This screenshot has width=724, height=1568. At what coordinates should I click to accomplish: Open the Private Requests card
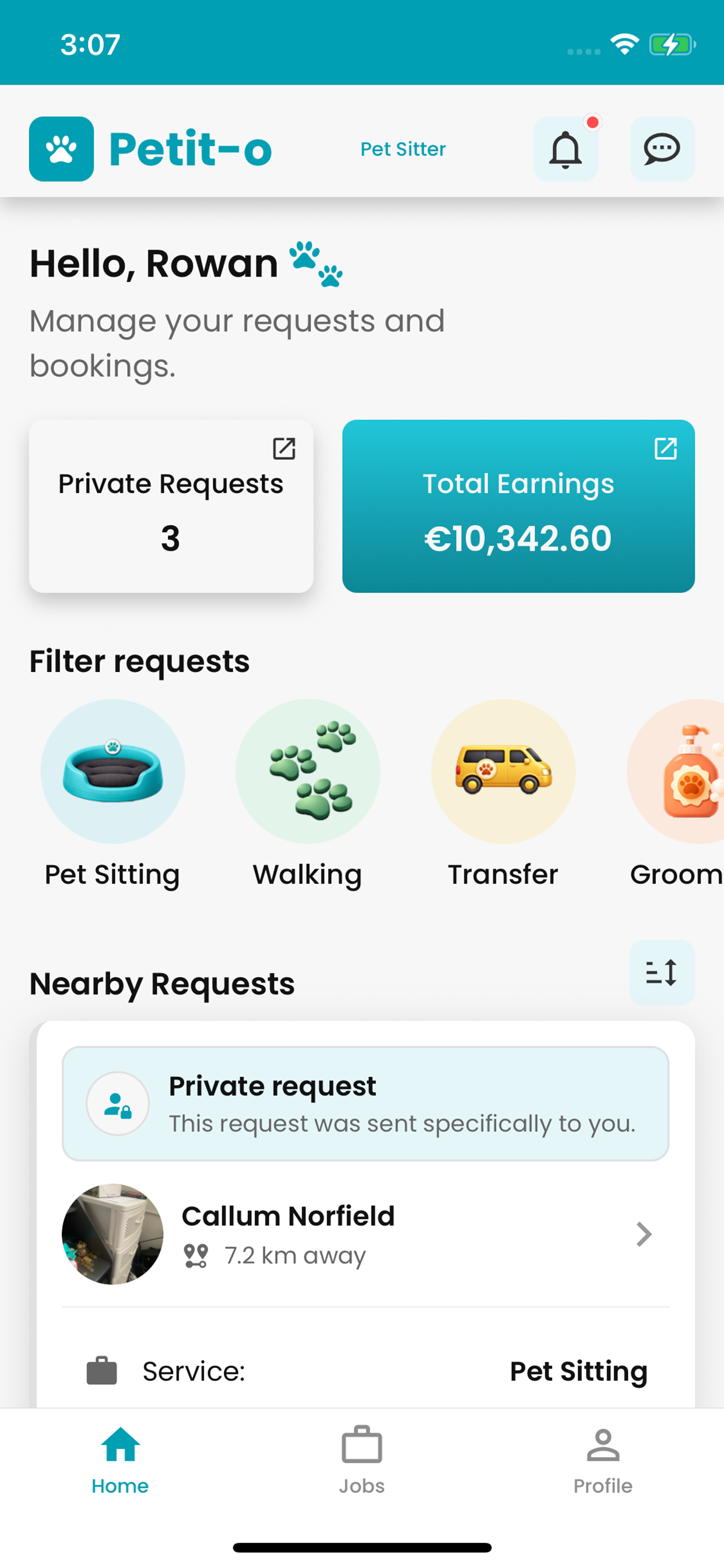(x=171, y=506)
